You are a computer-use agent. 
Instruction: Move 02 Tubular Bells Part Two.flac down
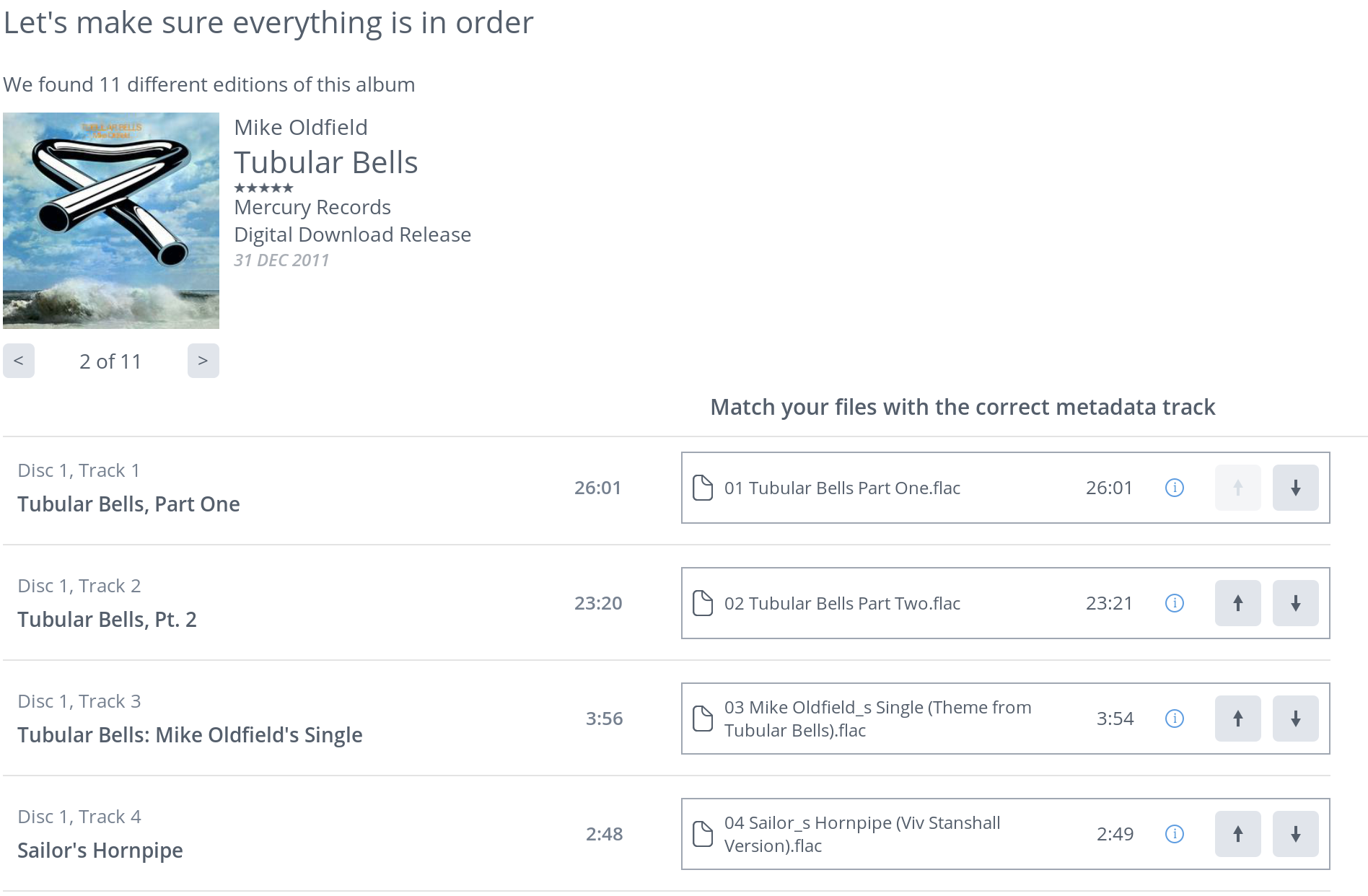[1295, 603]
